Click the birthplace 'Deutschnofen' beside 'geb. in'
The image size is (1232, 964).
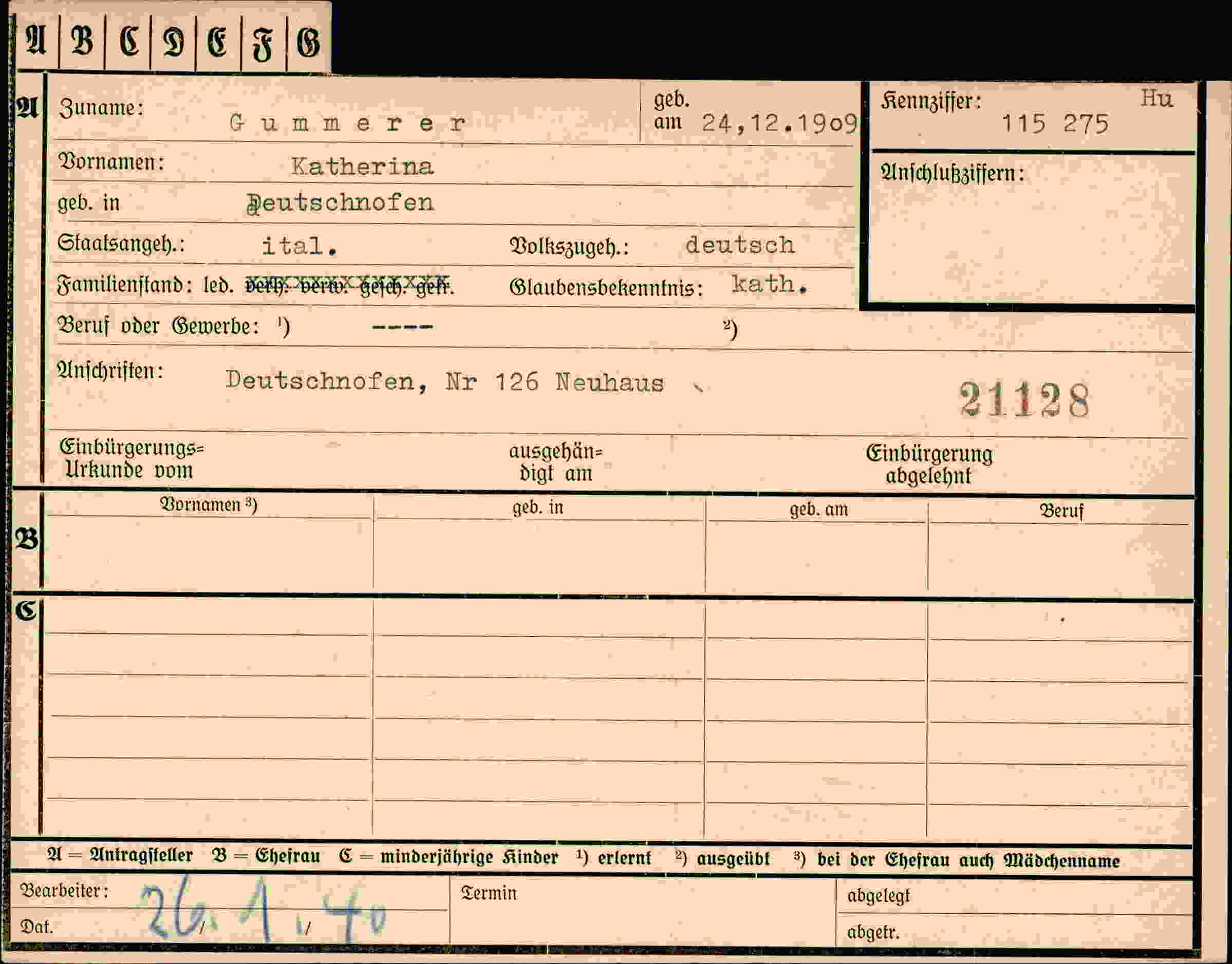[x=340, y=203]
